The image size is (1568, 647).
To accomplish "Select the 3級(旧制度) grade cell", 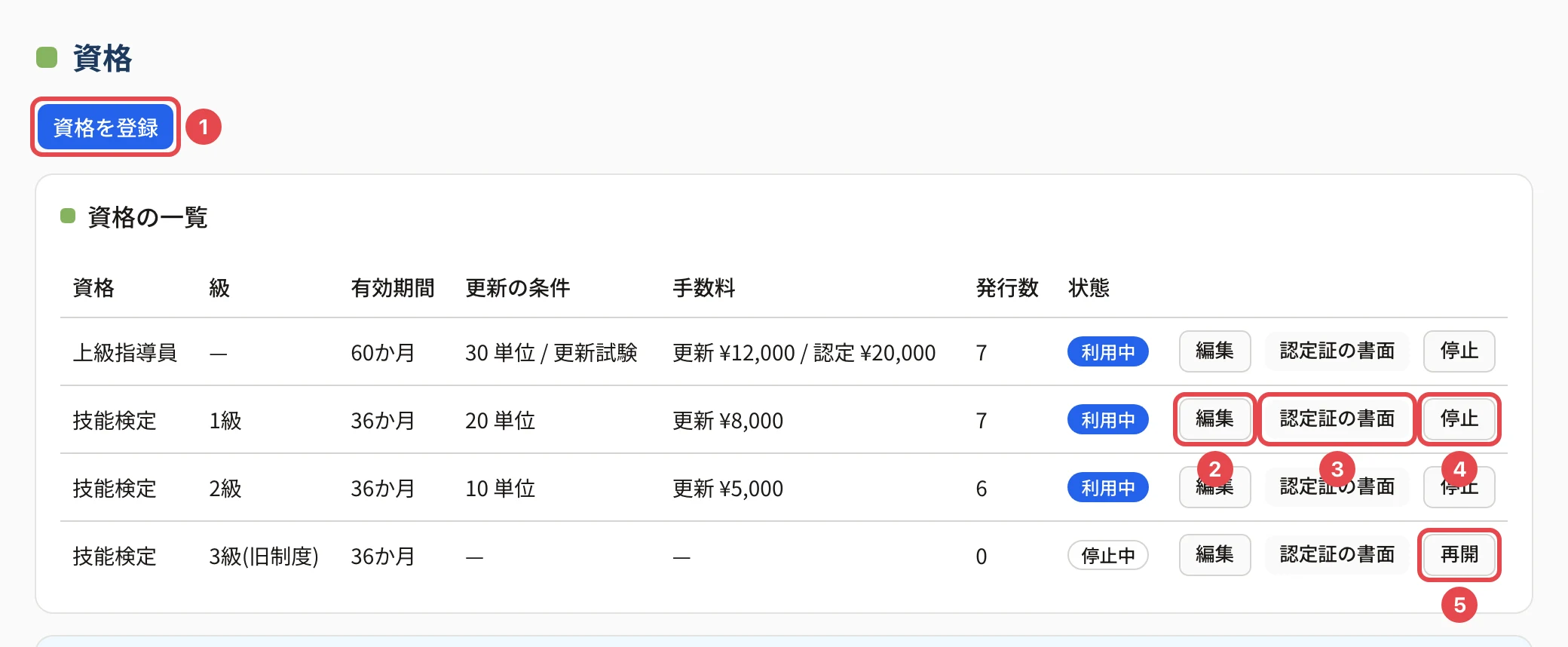I will [x=264, y=557].
